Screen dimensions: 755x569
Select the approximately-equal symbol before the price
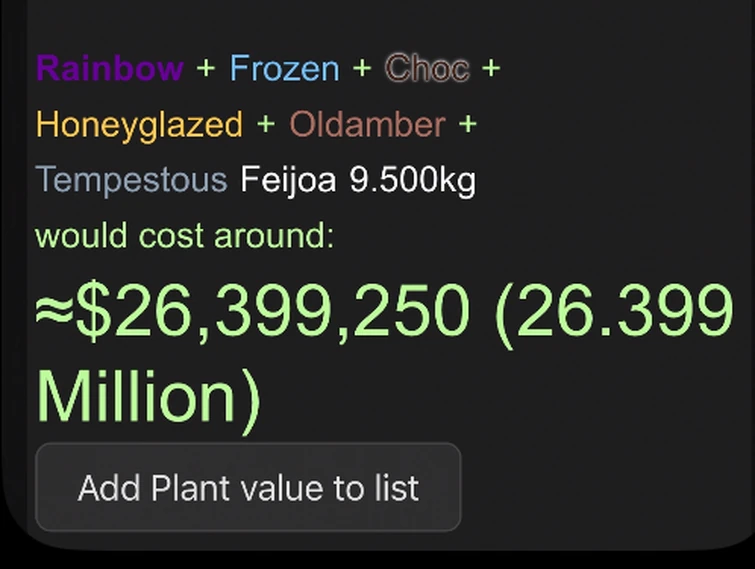click(54, 311)
